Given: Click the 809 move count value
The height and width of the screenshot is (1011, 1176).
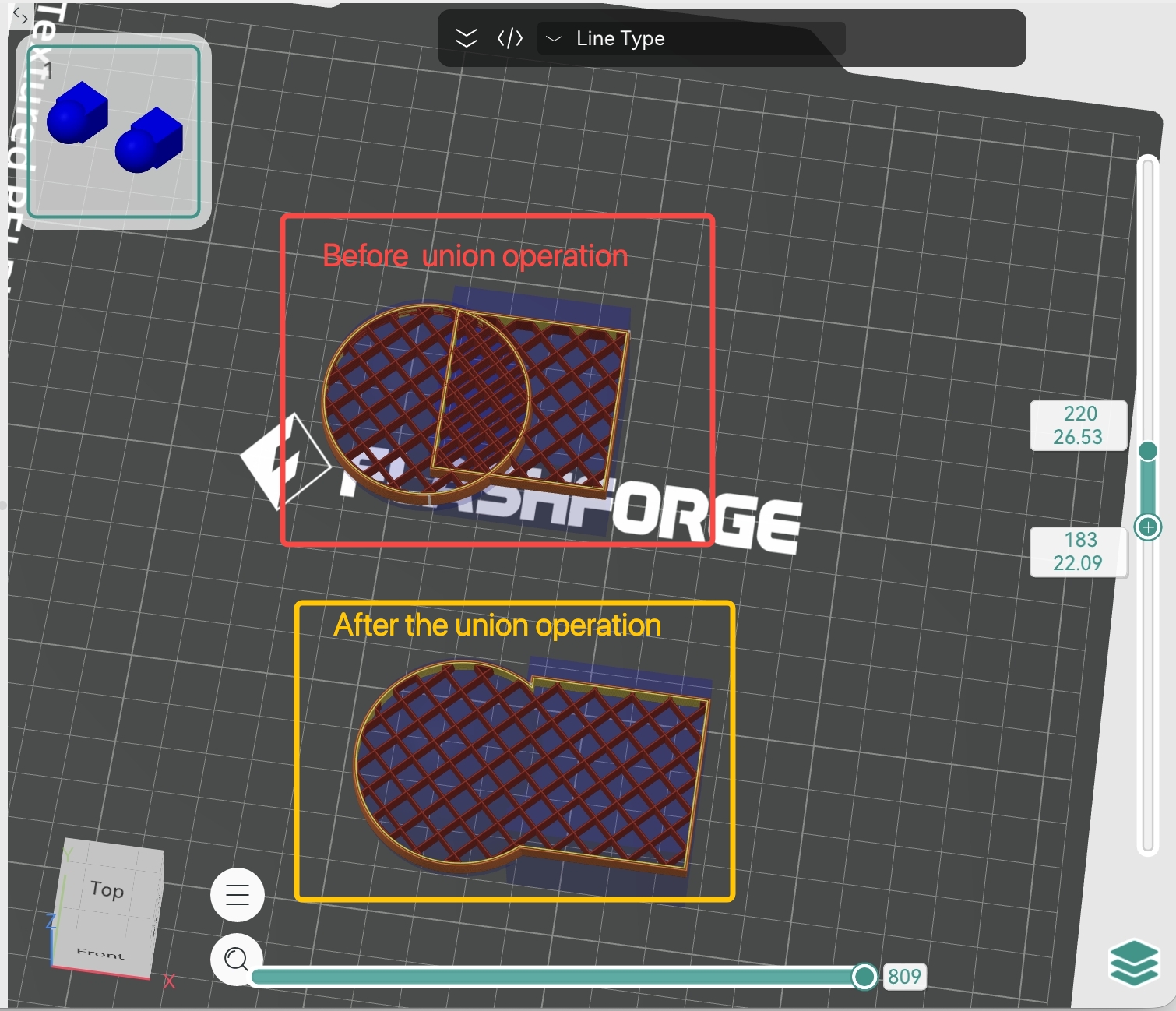Looking at the screenshot, I should pyautogui.click(x=904, y=977).
